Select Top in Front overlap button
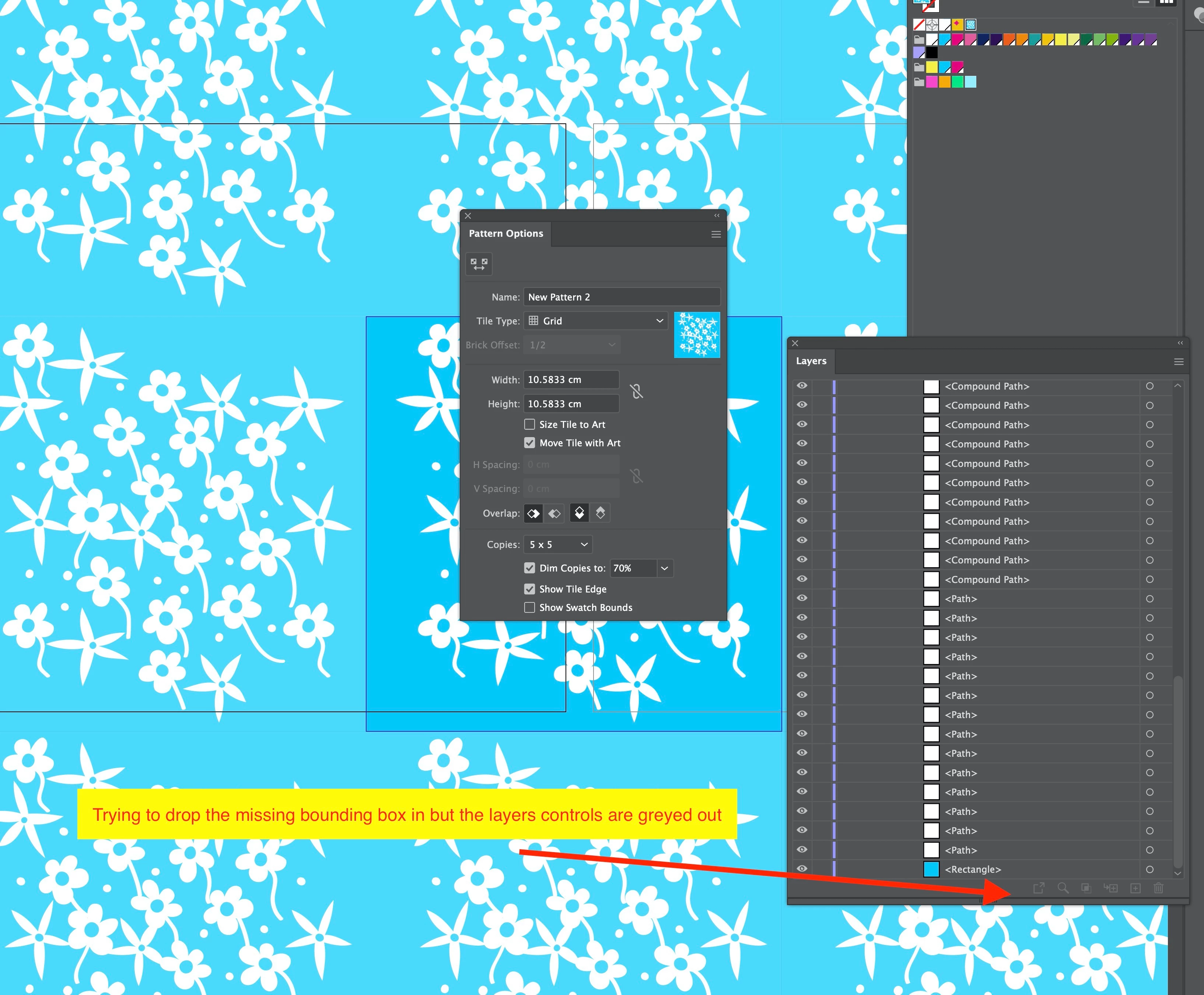 click(580, 513)
